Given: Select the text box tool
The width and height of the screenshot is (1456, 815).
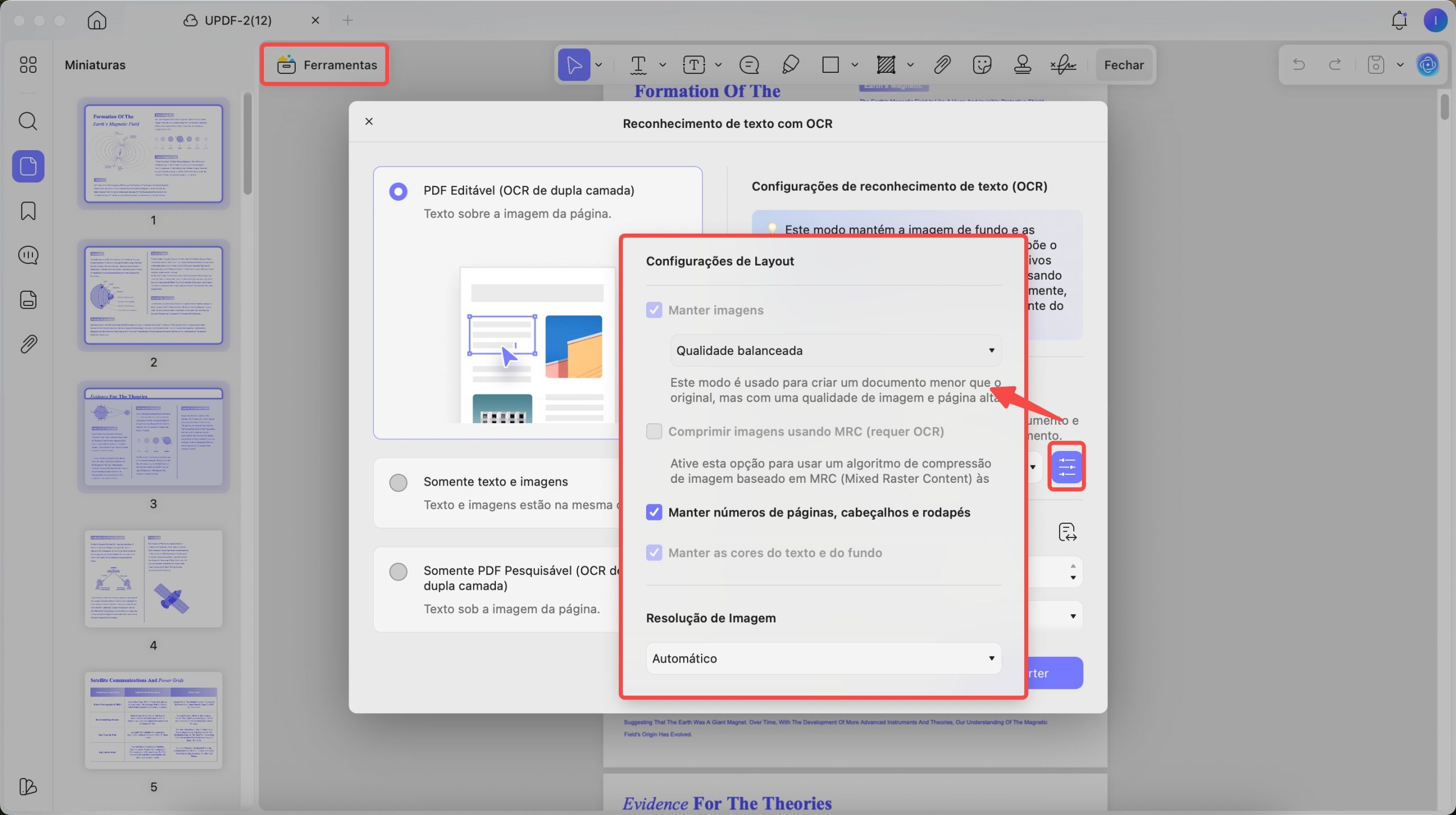Looking at the screenshot, I should [694, 65].
